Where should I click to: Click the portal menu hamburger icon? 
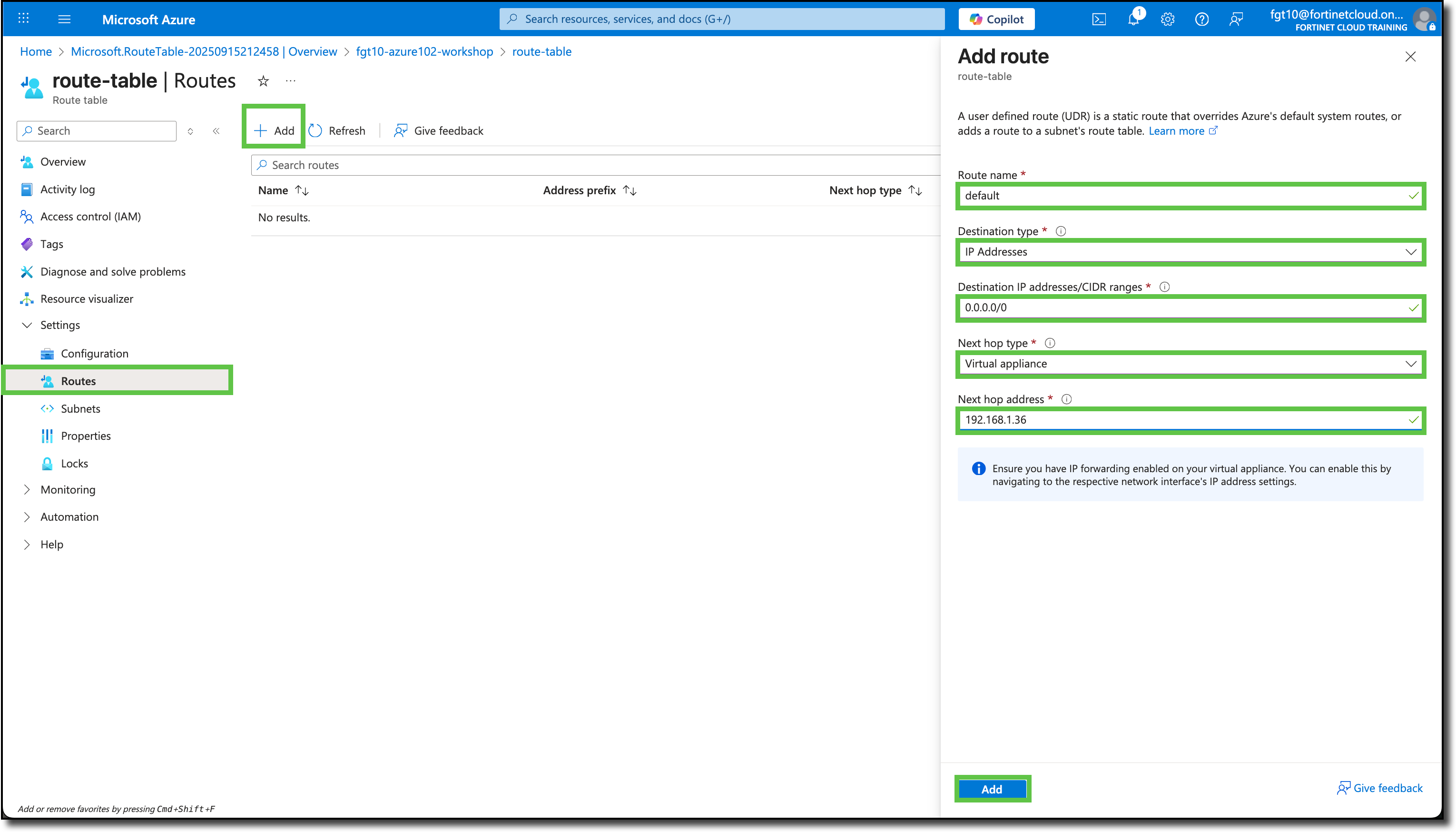pos(65,19)
